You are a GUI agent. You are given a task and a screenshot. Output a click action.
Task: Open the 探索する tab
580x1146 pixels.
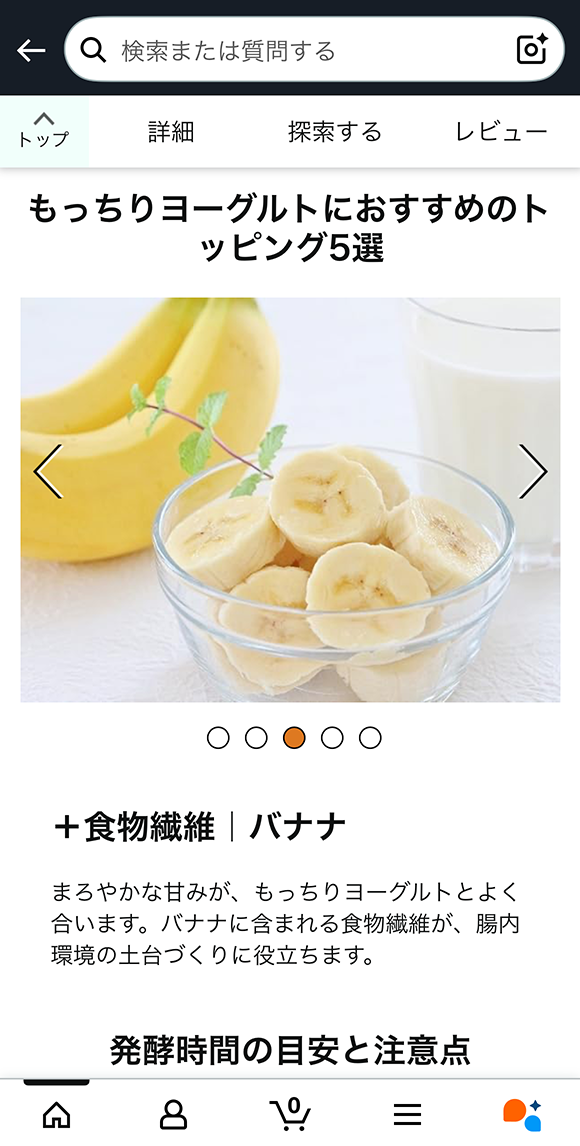[x=335, y=132]
